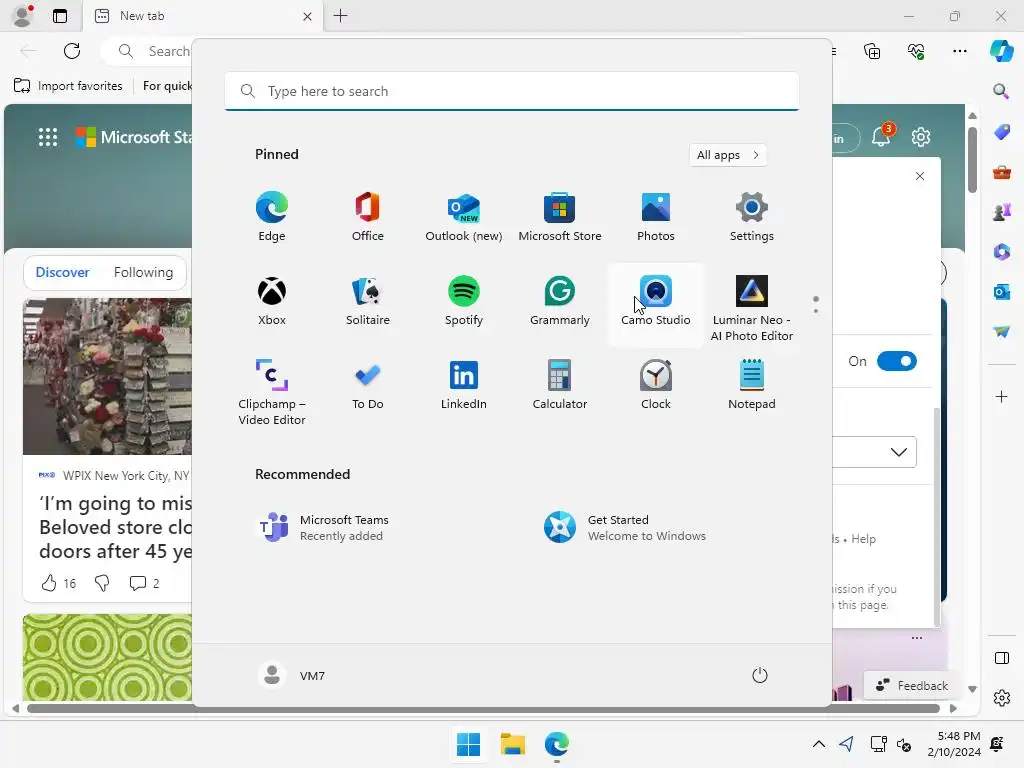Launch the Office app
Screen dimensions: 1024x768
368,217
